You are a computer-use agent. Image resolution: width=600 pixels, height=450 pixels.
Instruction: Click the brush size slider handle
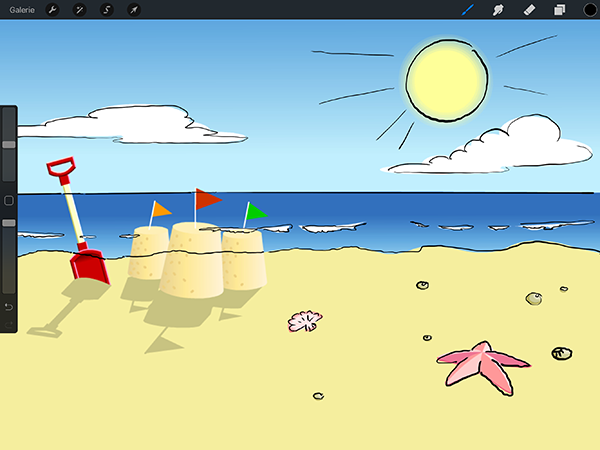coord(9,144)
